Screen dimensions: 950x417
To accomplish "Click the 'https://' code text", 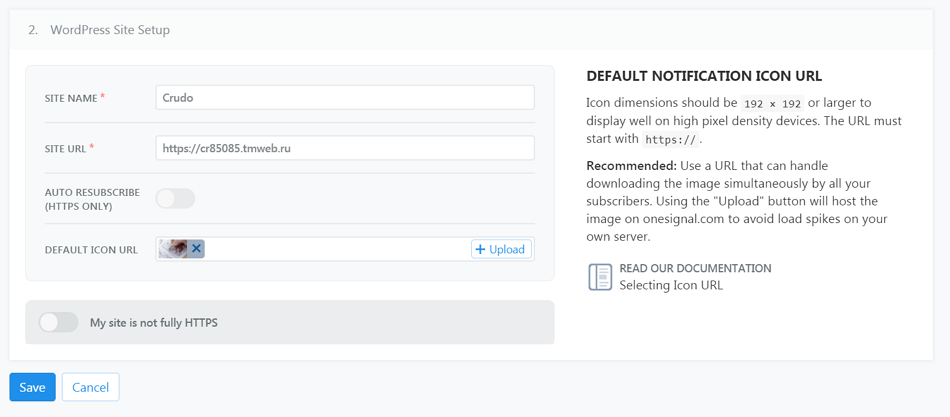I will 671,139.
